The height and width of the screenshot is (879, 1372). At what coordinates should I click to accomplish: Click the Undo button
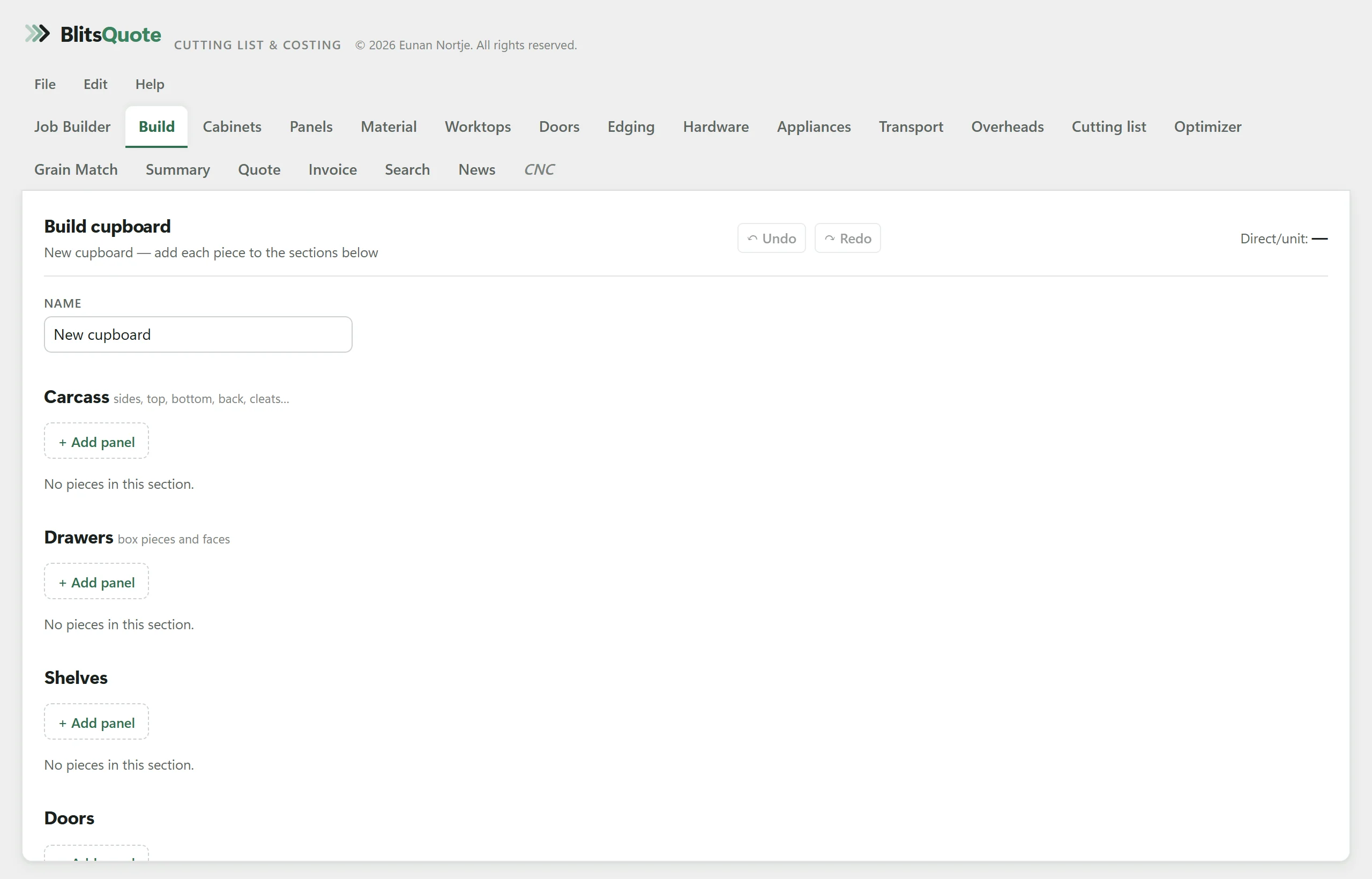coord(772,238)
